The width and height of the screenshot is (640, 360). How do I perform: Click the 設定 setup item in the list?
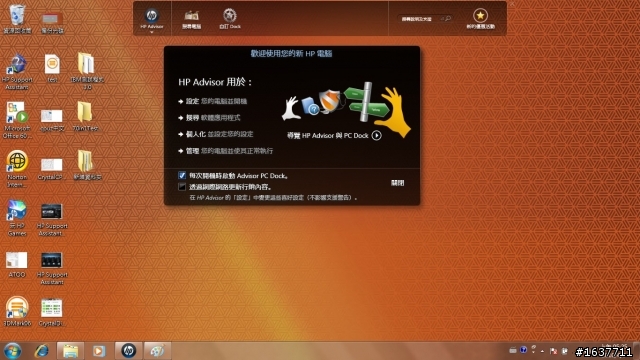[x=213, y=101]
